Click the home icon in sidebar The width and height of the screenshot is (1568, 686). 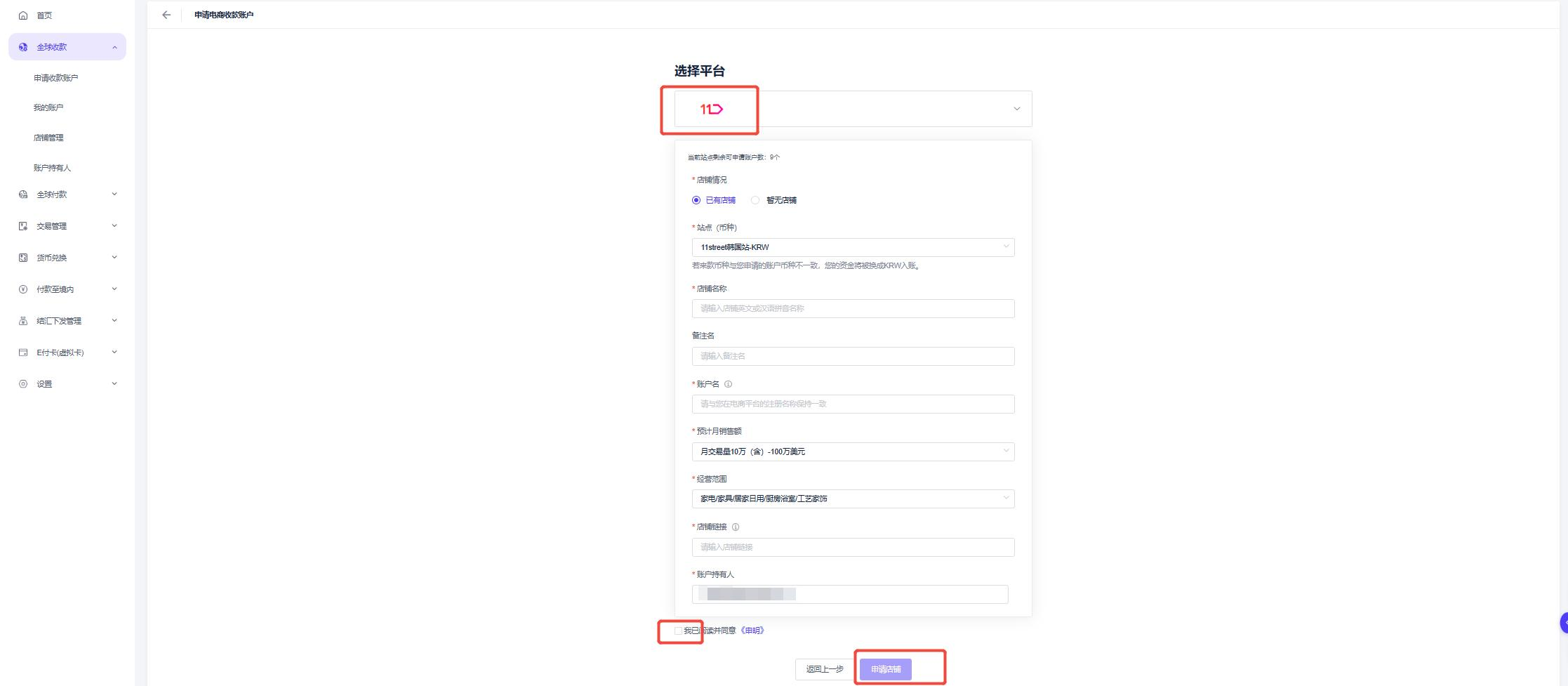[x=23, y=15]
